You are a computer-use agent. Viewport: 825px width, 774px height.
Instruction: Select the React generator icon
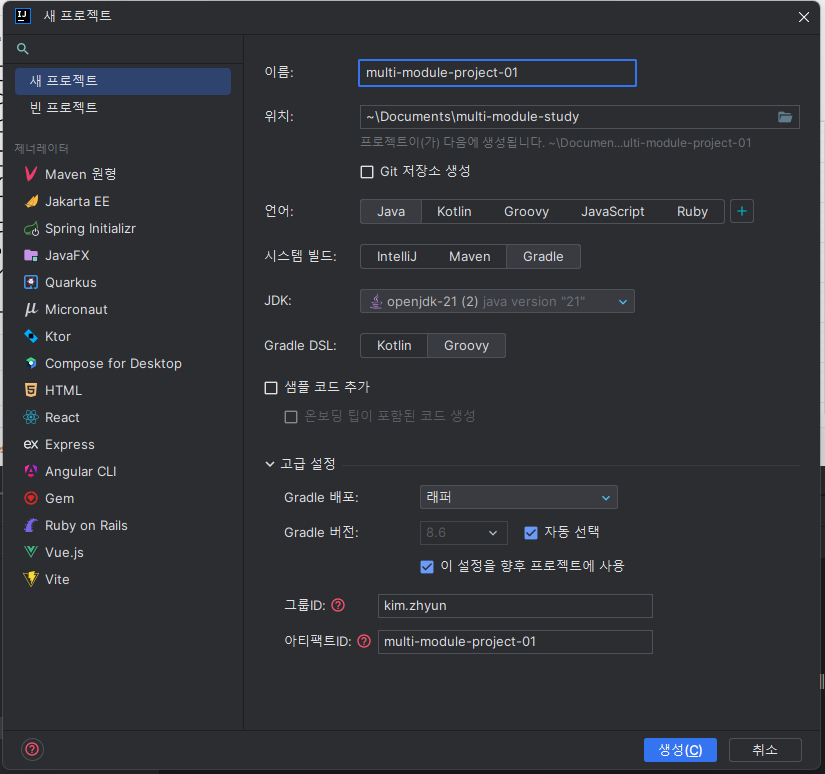point(31,417)
